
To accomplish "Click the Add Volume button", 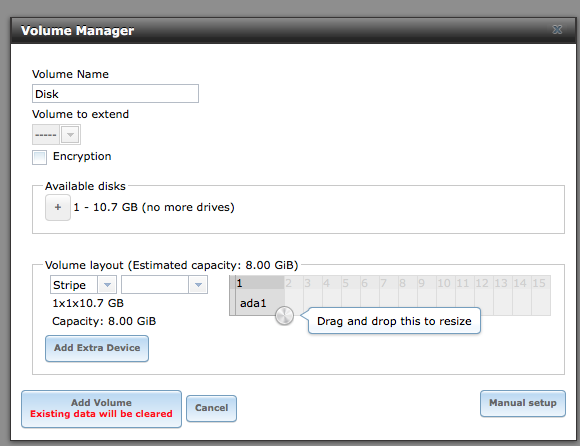I will point(101,409).
